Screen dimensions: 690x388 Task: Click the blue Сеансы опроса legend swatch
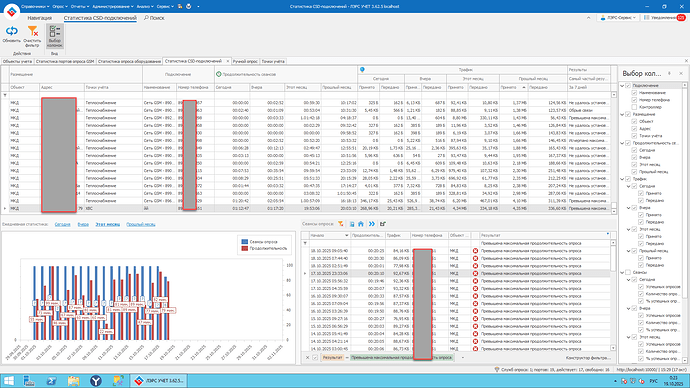(x=245, y=242)
